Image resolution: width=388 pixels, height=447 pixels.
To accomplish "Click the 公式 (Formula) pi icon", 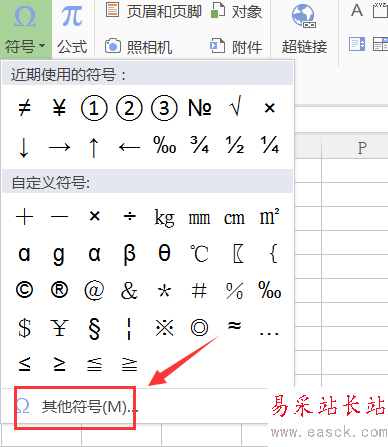I will (x=72, y=16).
